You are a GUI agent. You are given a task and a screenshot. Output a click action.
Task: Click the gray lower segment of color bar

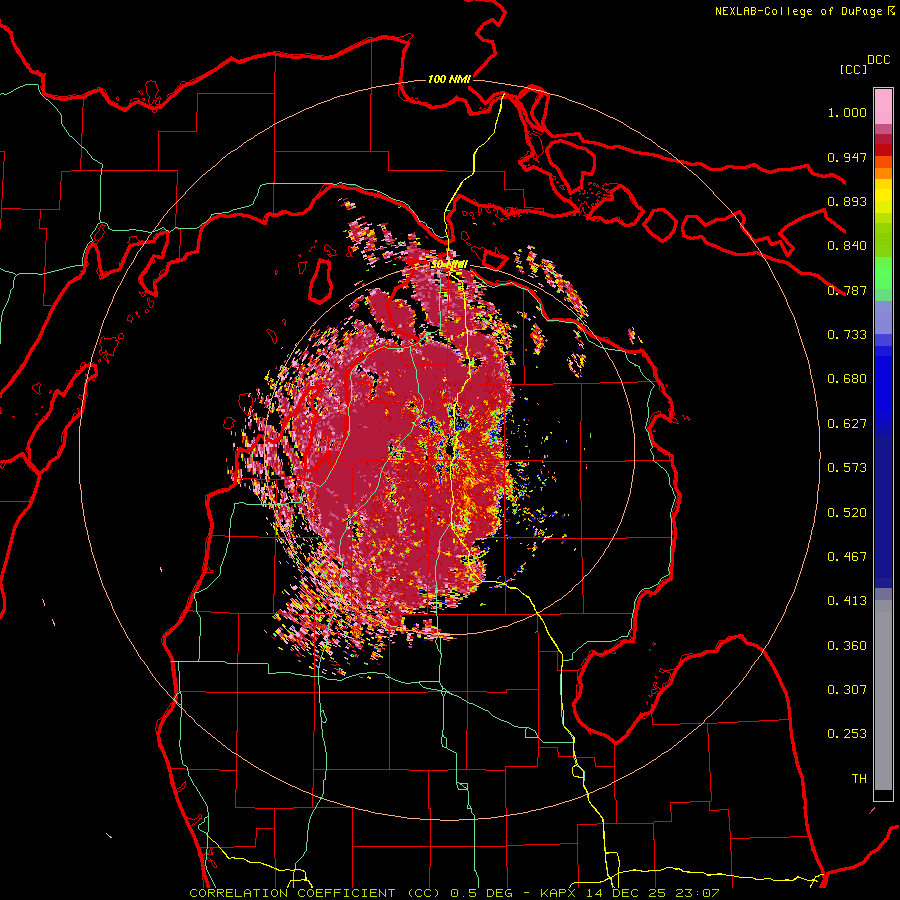tap(883, 695)
